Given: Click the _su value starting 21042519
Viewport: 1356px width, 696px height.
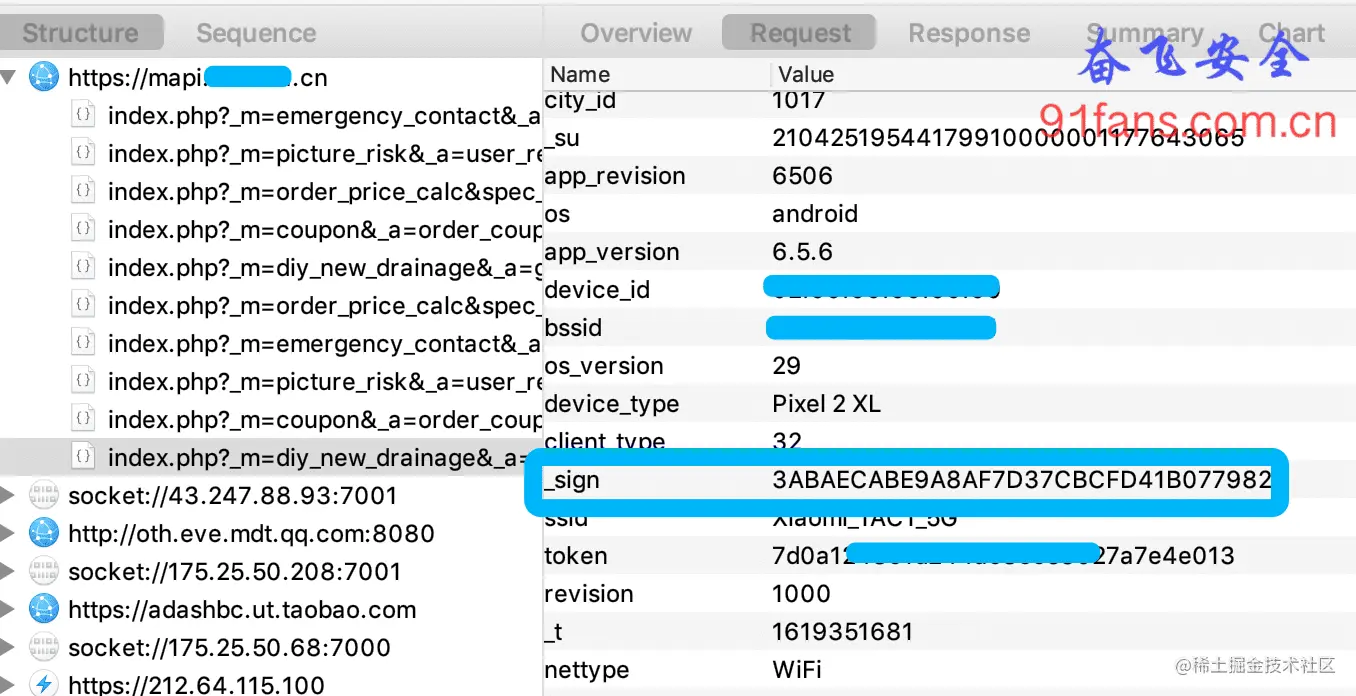Looking at the screenshot, I should tap(1008, 138).
